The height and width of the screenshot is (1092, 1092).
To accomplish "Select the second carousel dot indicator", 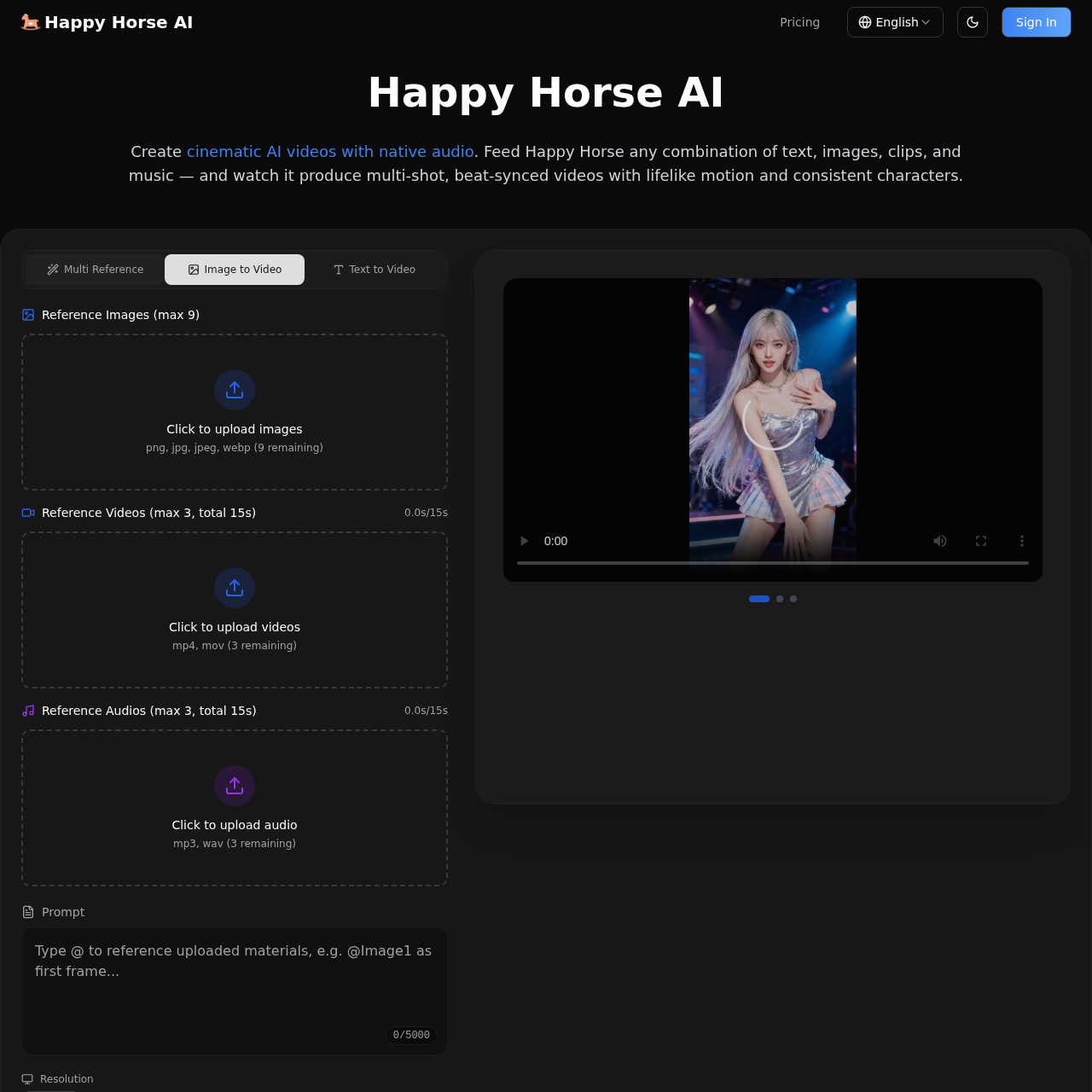I will 779,599.
